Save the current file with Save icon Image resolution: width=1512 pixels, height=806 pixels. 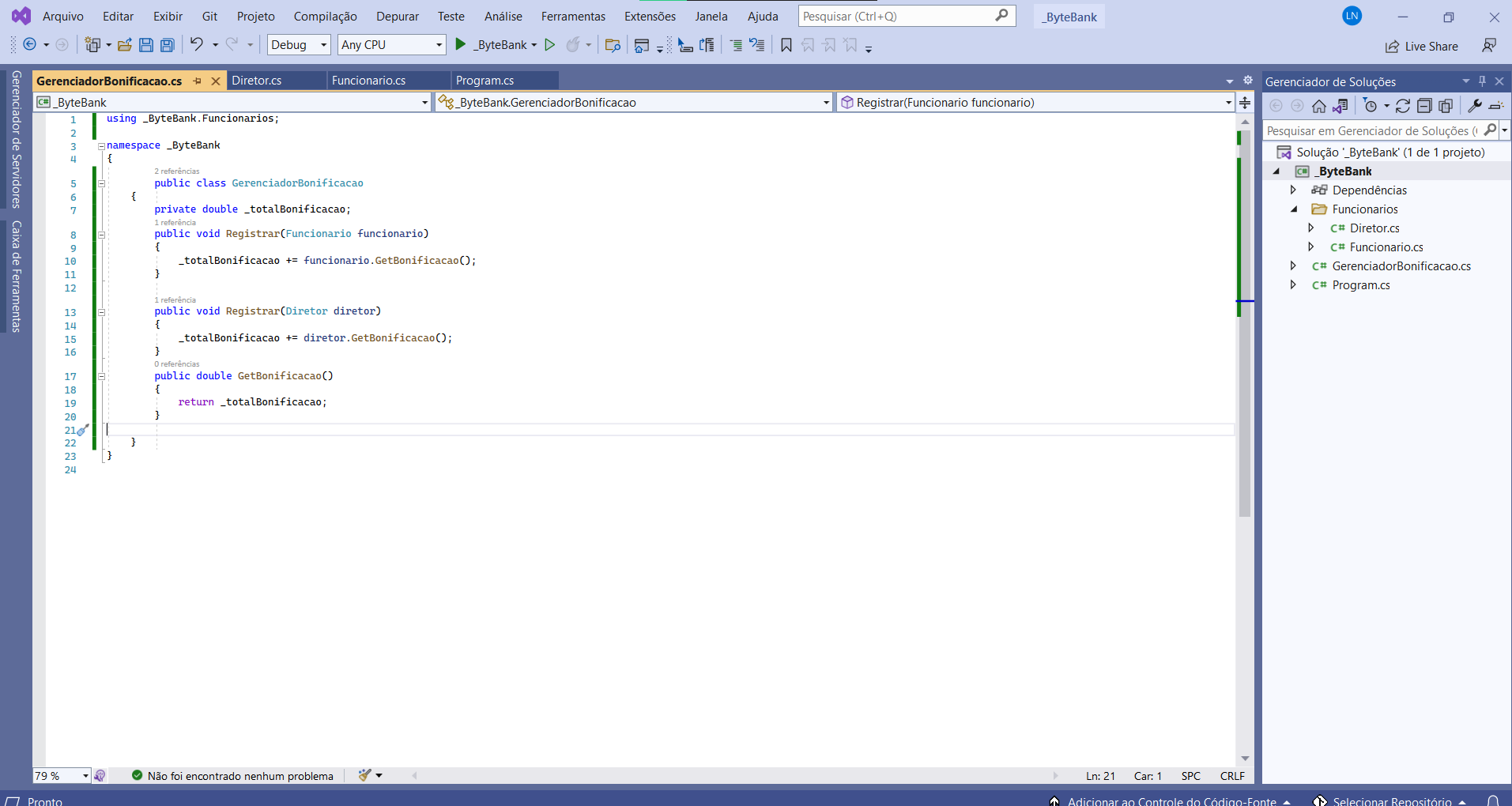(x=146, y=45)
